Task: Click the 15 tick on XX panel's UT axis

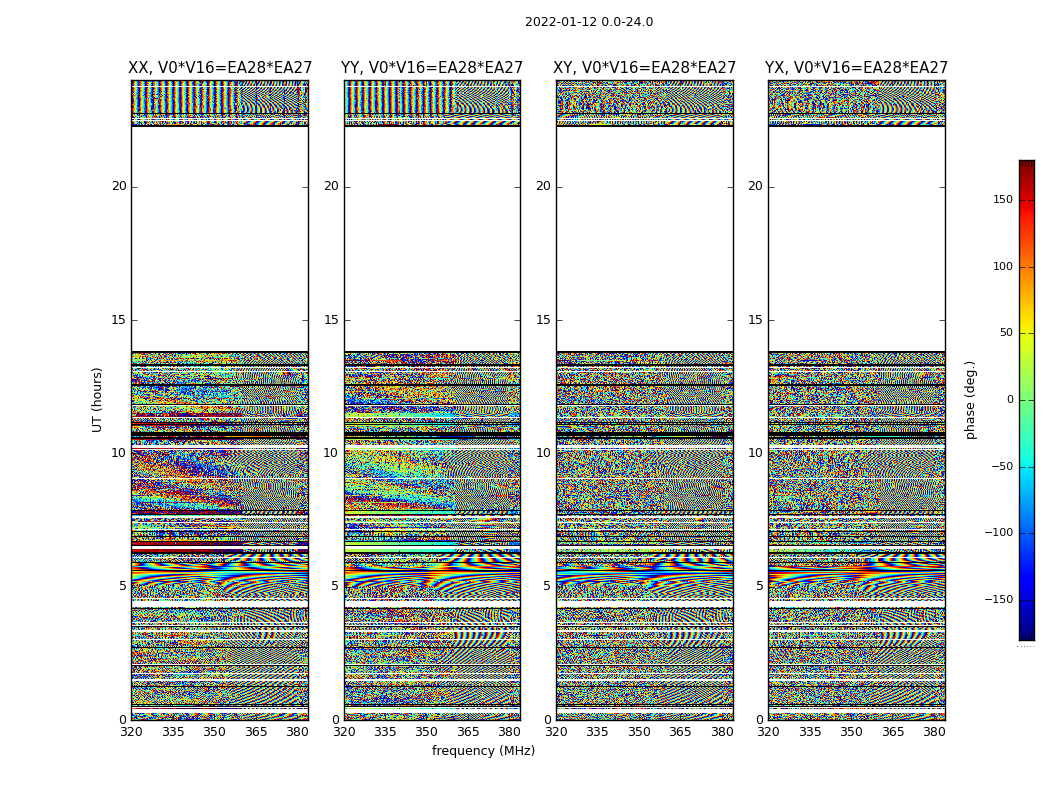Action: (119, 320)
